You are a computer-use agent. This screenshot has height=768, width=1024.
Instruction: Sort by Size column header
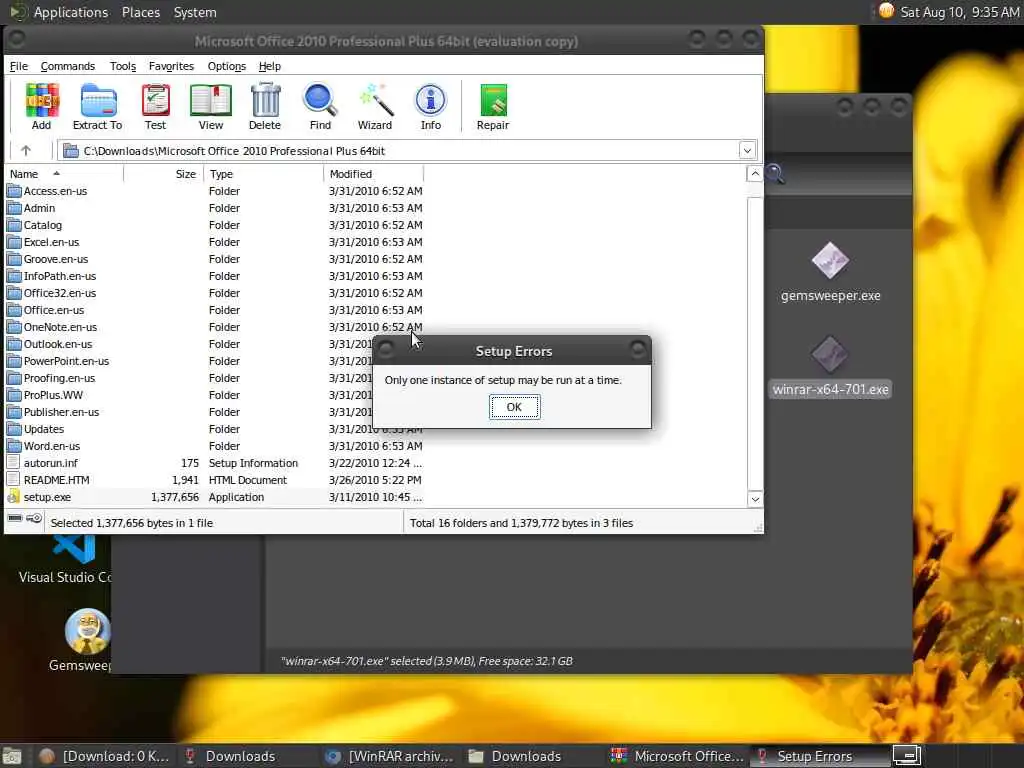(x=163, y=174)
